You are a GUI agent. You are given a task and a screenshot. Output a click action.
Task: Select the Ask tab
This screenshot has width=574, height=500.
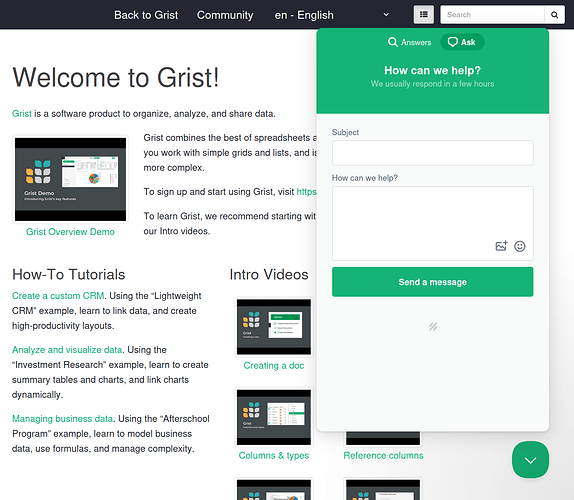462,42
